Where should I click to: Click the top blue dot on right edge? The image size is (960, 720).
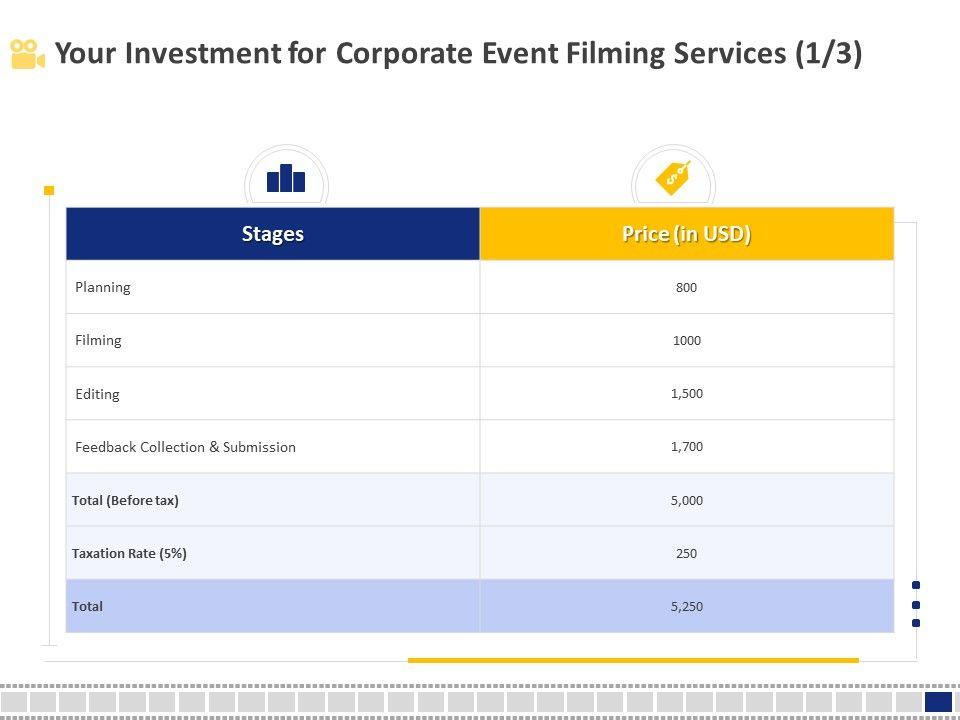coord(916,585)
